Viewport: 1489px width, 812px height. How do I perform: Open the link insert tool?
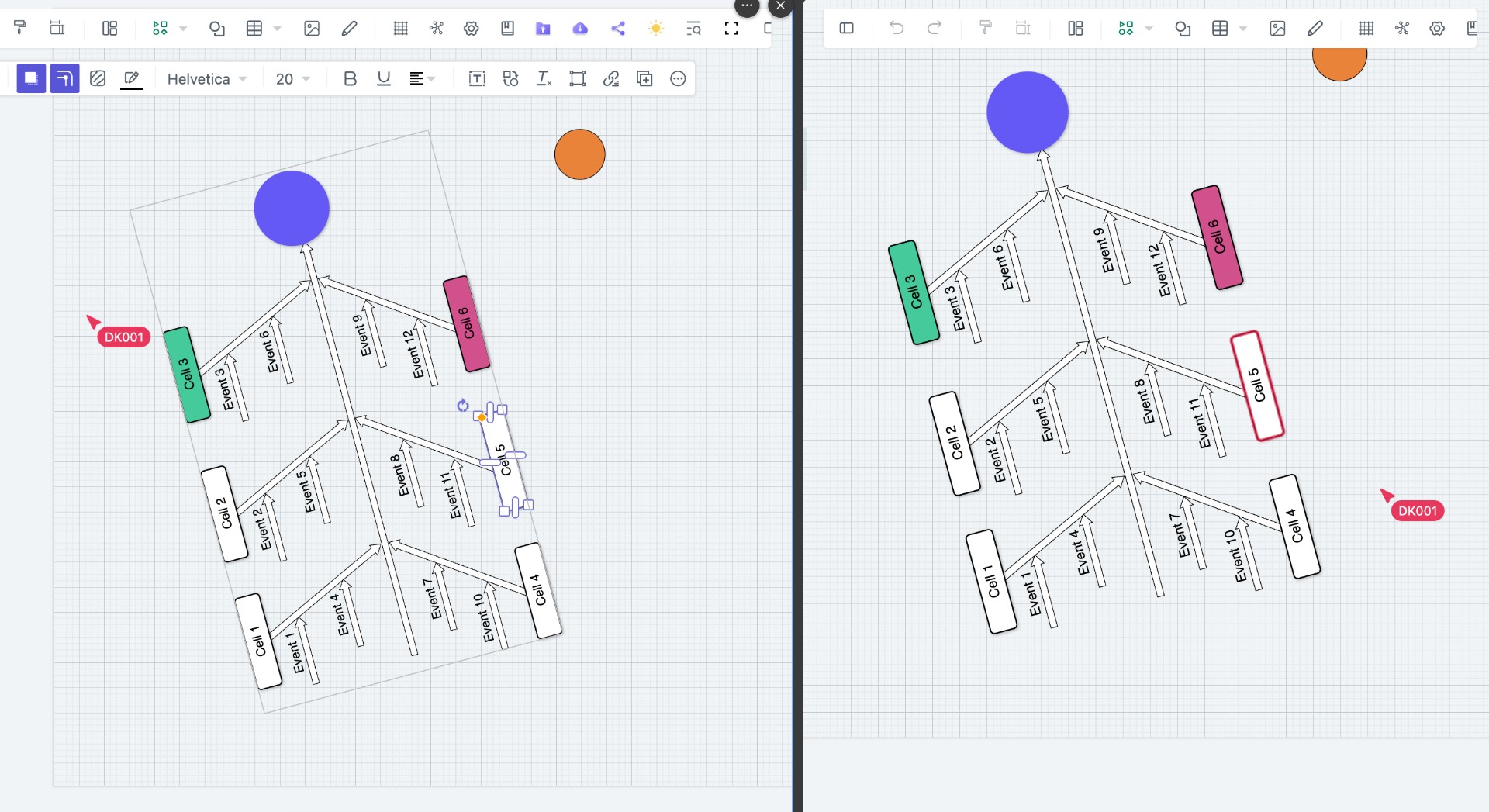pyautogui.click(x=611, y=78)
